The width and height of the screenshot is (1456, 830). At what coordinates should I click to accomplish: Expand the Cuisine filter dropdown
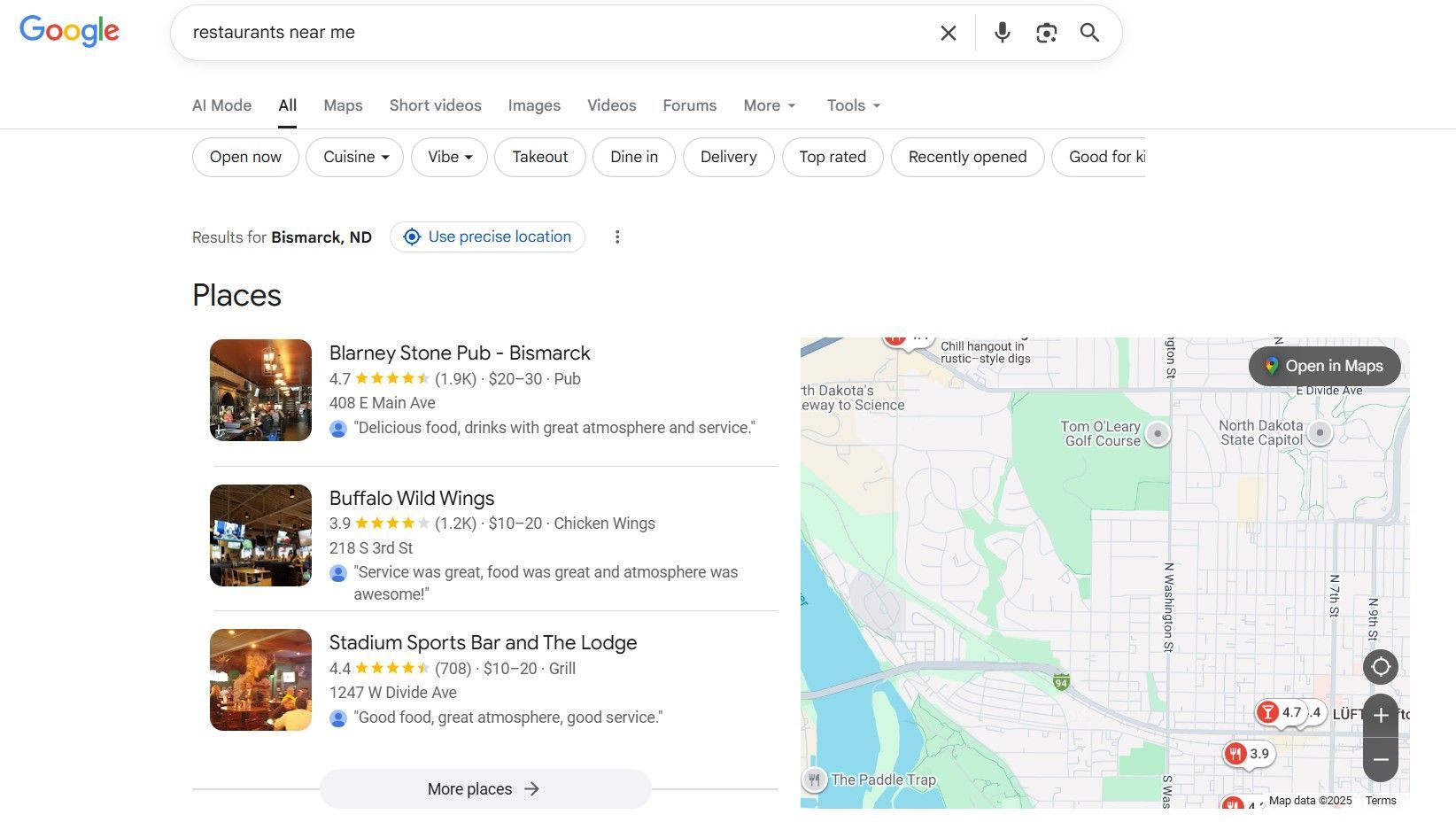click(355, 157)
